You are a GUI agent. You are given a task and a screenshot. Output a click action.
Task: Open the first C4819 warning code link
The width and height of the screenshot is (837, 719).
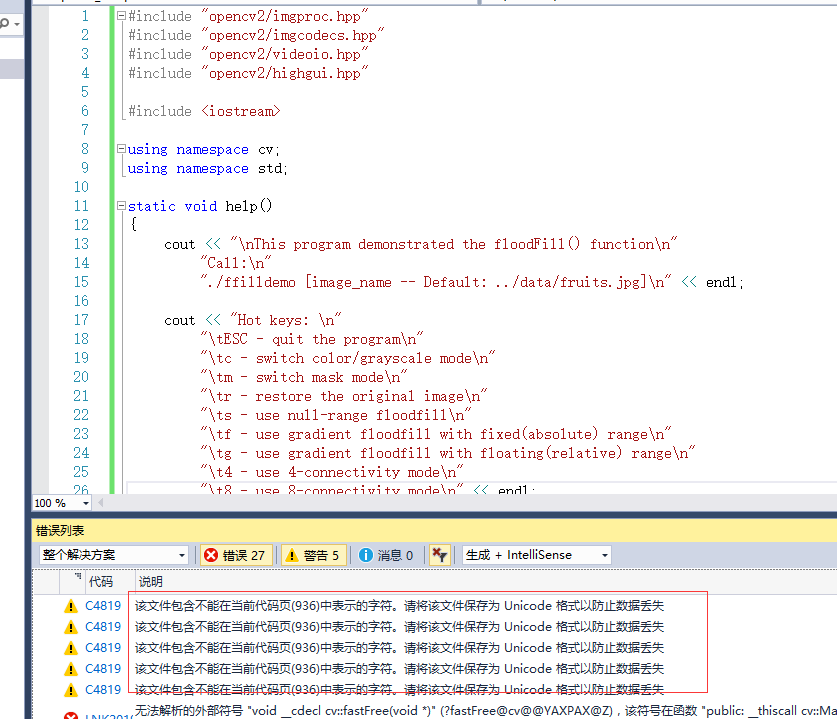tap(103, 606)
